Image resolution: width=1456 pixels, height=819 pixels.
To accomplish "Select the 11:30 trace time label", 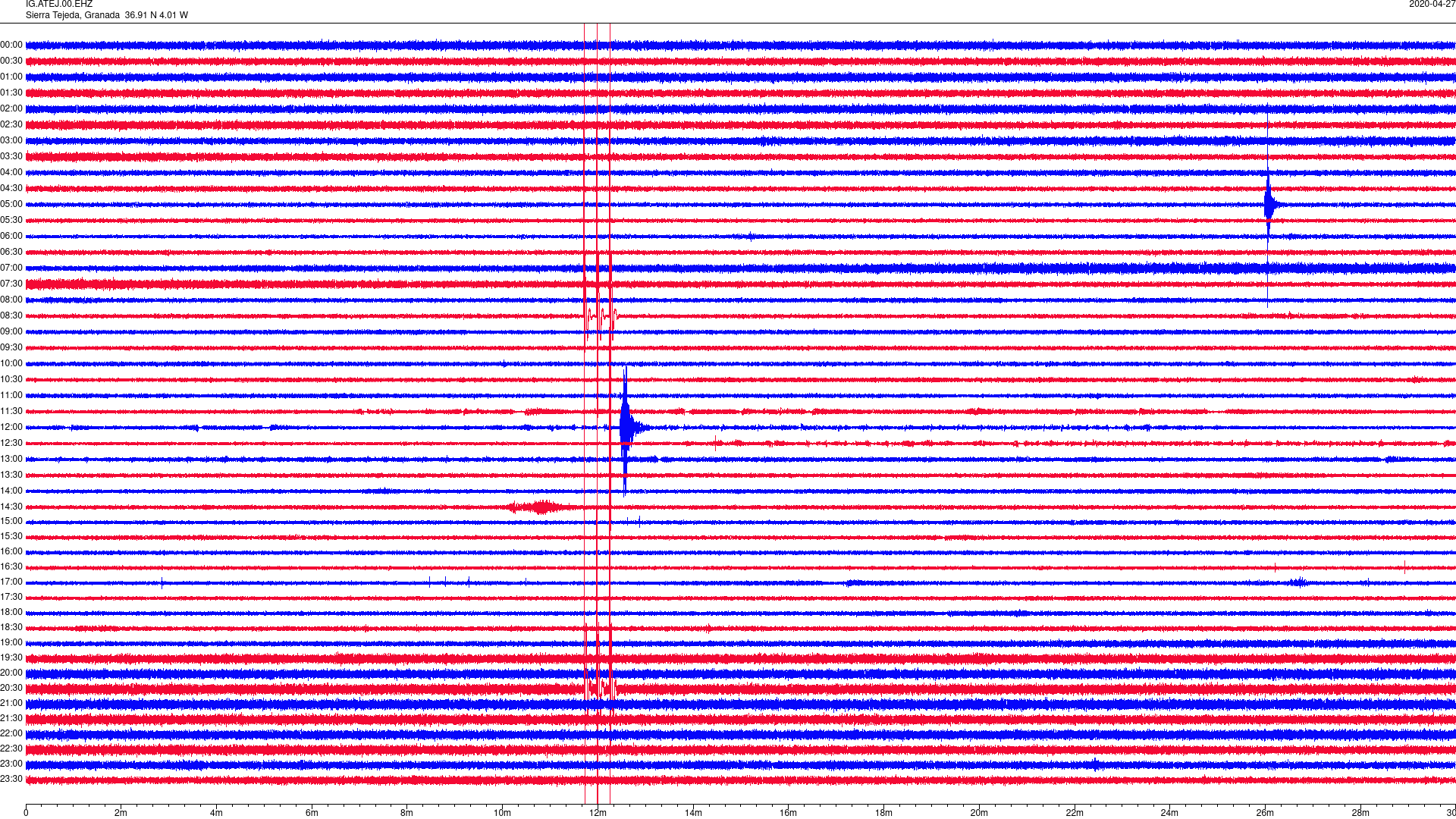I will click(x=11, y=412).
